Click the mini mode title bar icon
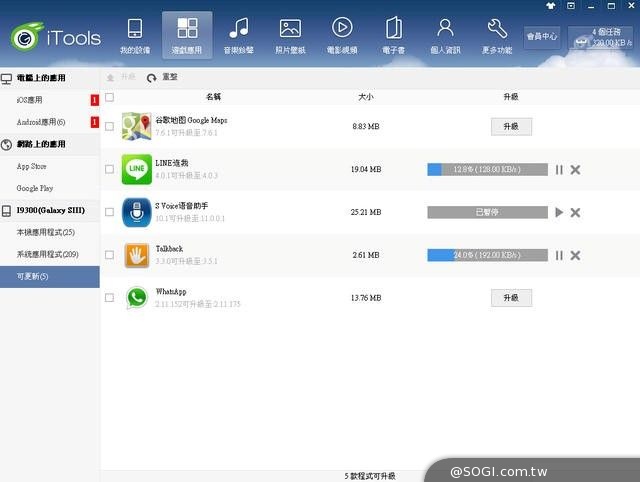640x482 pixels. pos(571,6)
